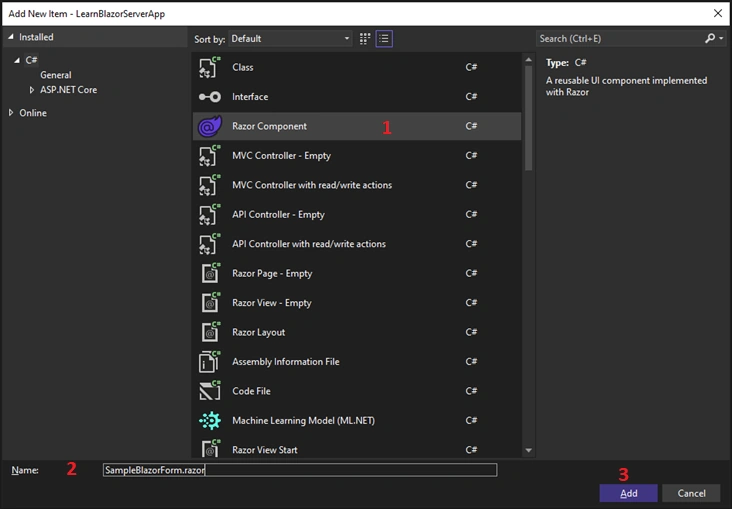
Task: Close the Add New Item dialog
Action: [x=718, y=14]
